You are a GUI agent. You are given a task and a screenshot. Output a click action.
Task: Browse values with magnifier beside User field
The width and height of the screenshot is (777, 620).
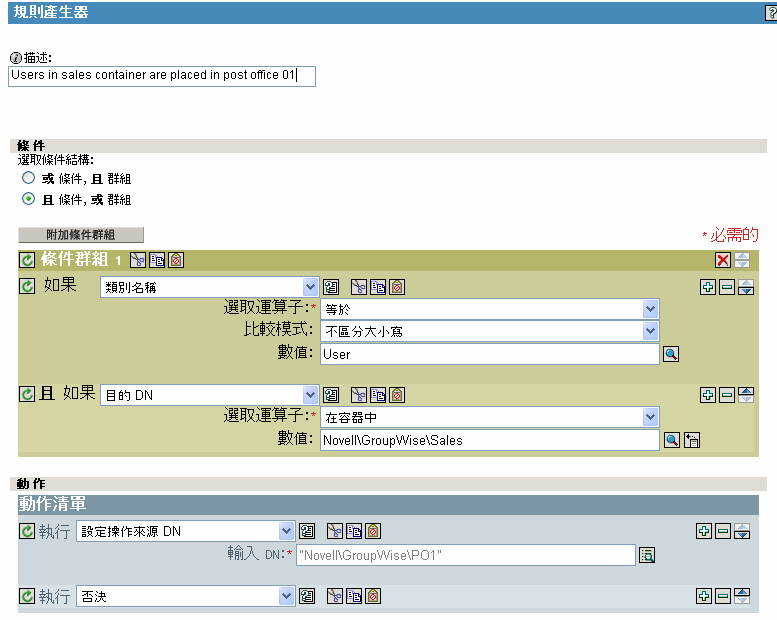click(x=671, y=354)
